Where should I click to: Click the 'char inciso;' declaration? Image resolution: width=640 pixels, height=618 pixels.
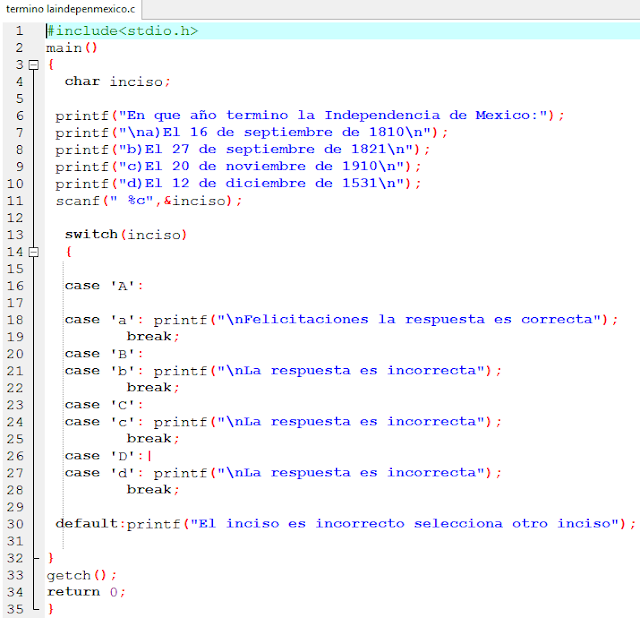coord(118,82)
